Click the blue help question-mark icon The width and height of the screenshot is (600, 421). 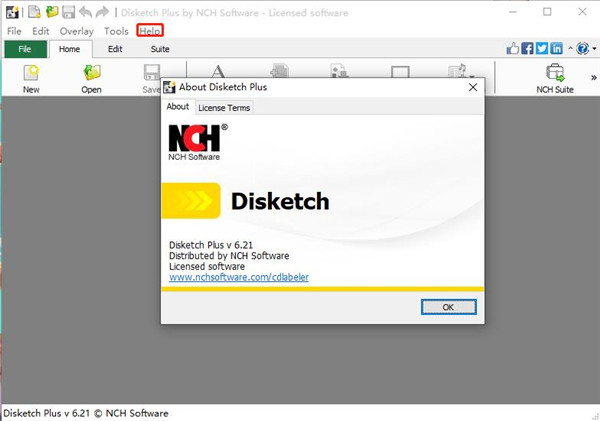click(x=583, y=49)
